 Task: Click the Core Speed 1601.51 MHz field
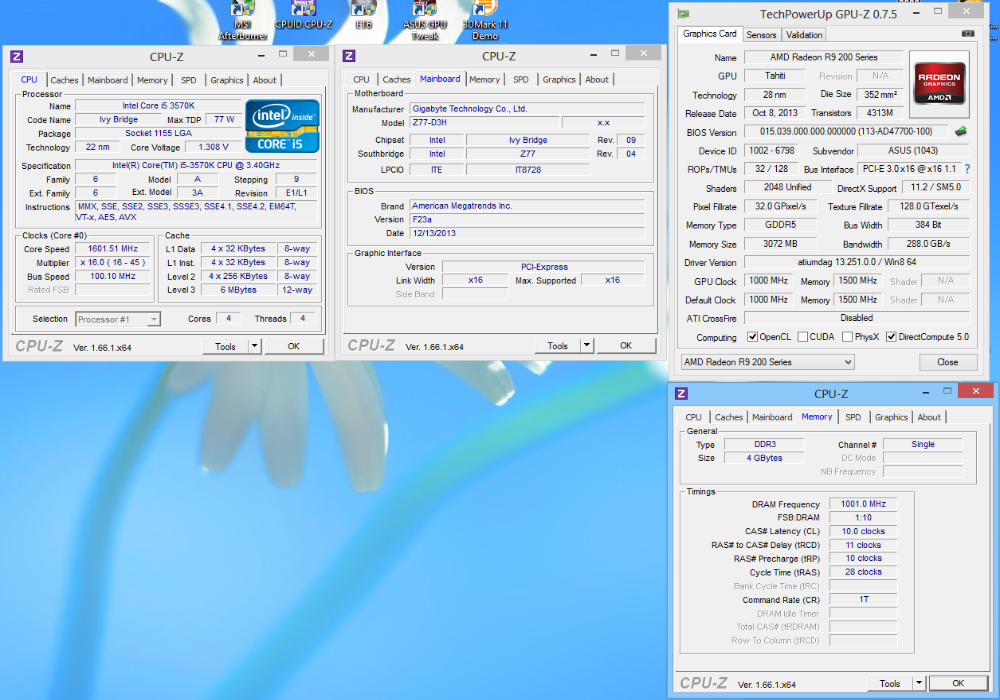[x=113, y=249]
